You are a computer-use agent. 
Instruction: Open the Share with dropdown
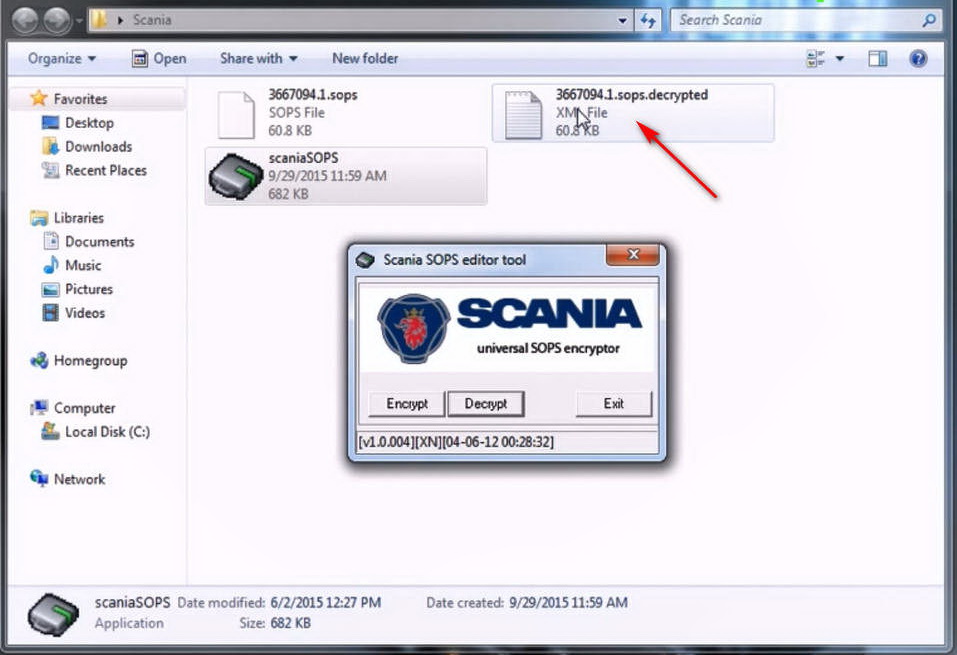pos(258,59)
